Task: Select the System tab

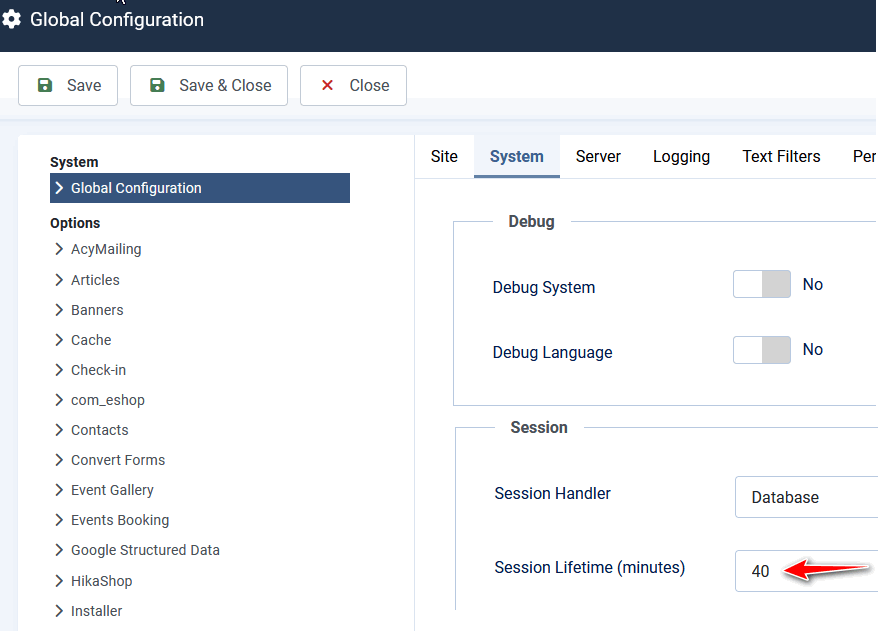Action: (x=516, y=156)
